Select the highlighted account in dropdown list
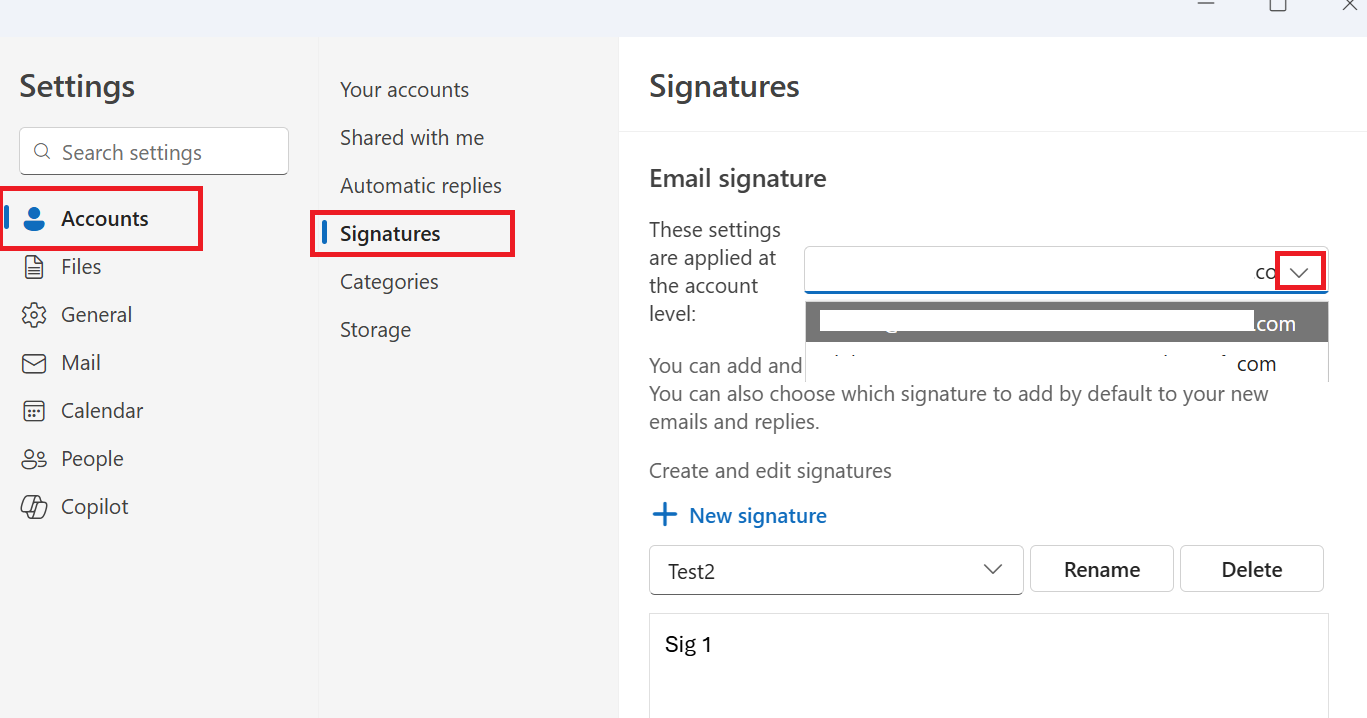Viewport: 1367px width, 718px height. pyautogui.click(x=1065, y=323)
